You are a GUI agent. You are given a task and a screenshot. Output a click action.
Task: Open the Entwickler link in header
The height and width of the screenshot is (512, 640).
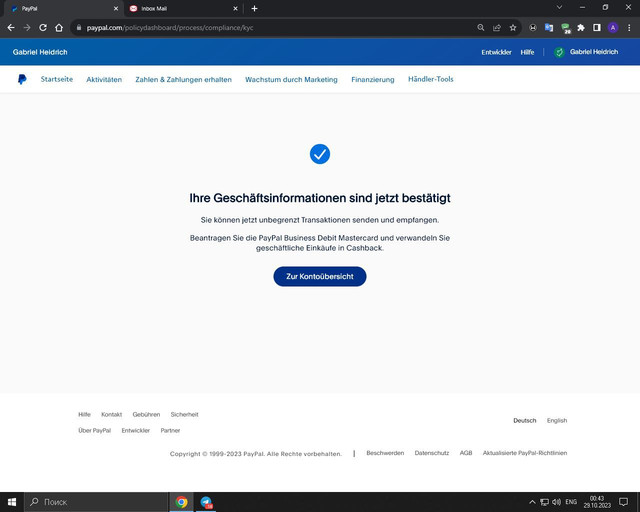496,52
